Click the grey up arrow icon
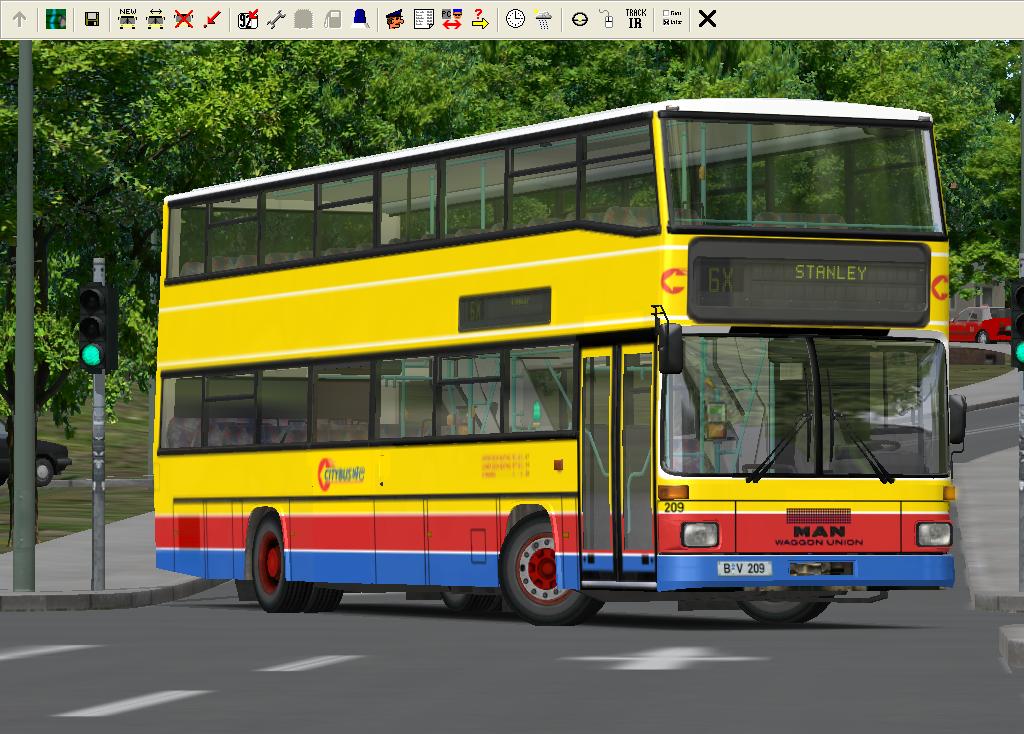 click(20, 19)
